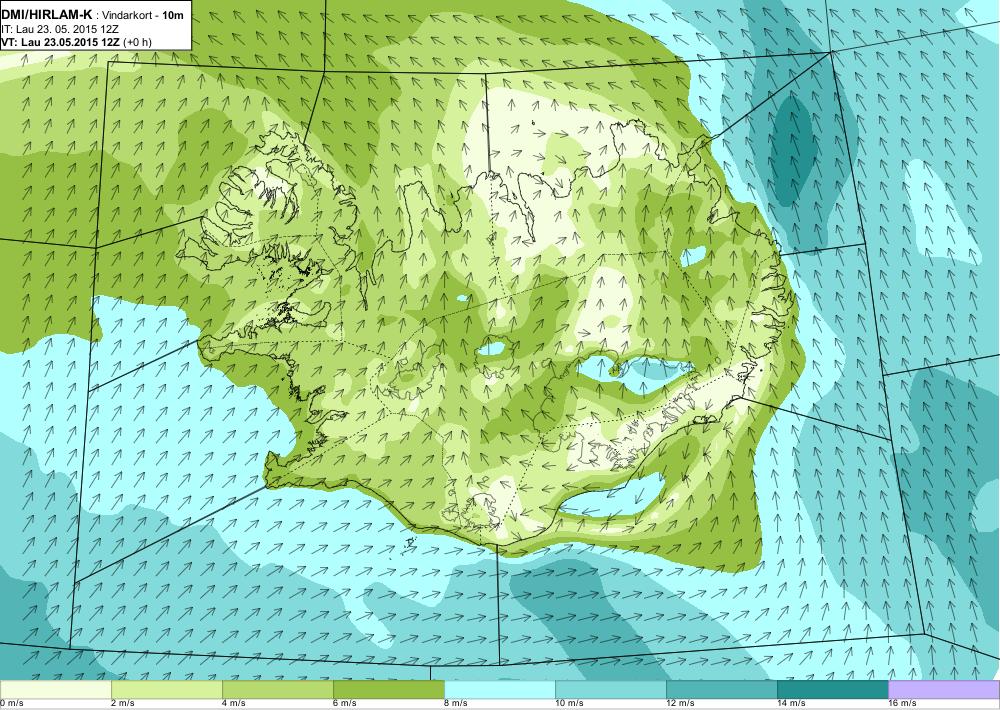The height and width of the screenshot is (710, 1000).
Task: Click the 12–14 m/s teal legend swatch
Action: click(721, 690)
